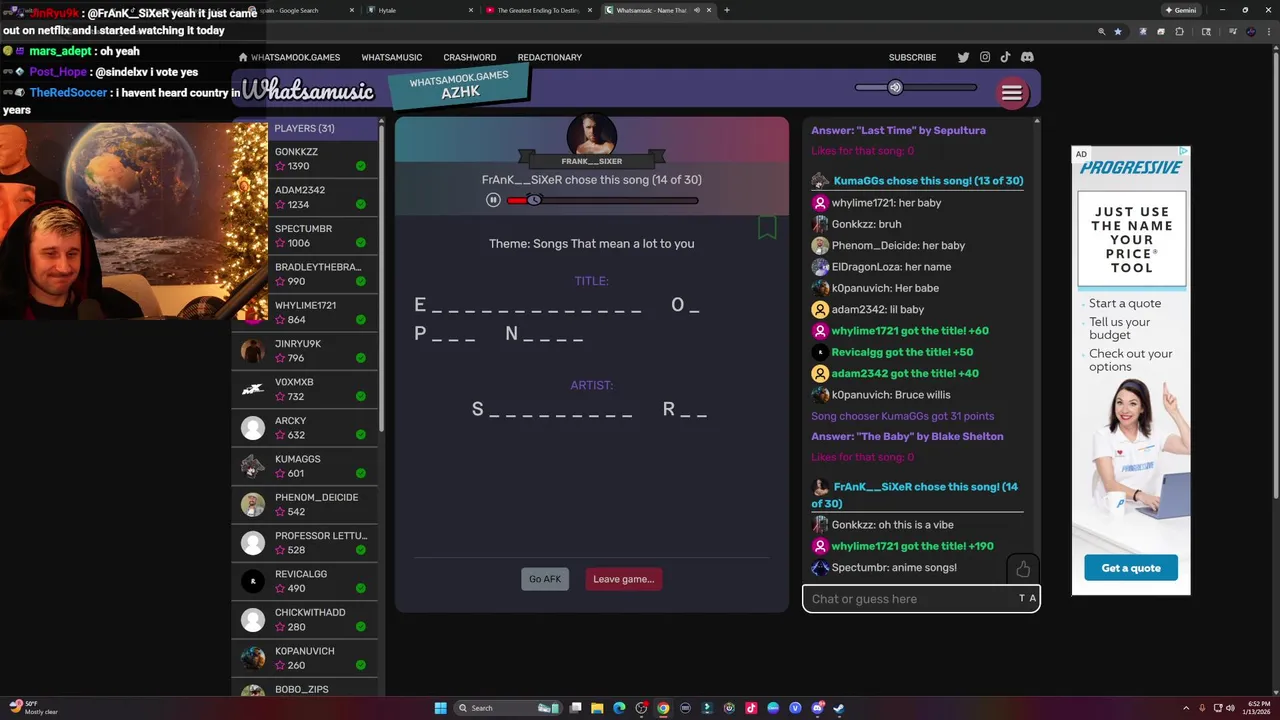Viewport: 1280px width, 720px height.
Task: Open the Chrome profile avatar
Action: [x=1251, y=31]
